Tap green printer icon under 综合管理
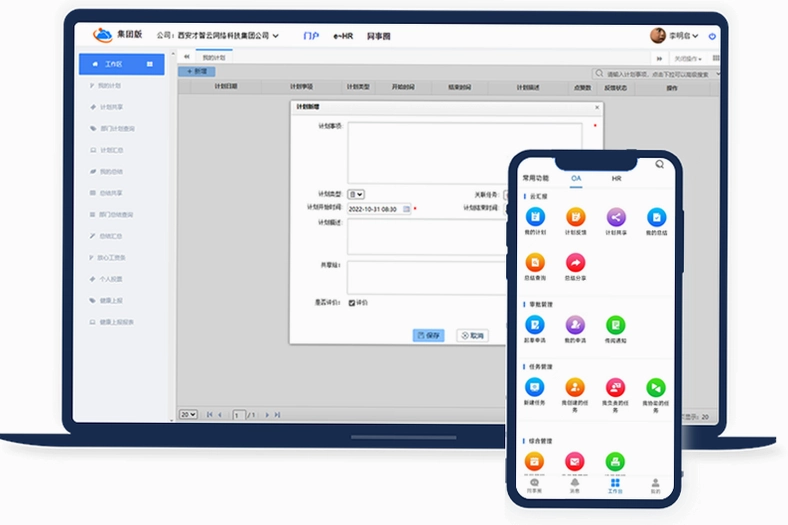788x525 pixels. [x=615, y=461]
